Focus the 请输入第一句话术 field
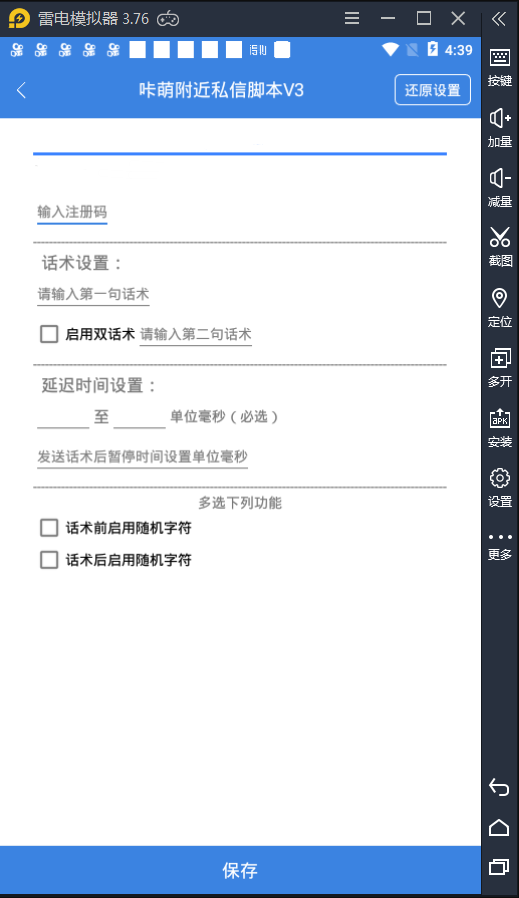Viewport: 519px width, 898px height. 93,295
